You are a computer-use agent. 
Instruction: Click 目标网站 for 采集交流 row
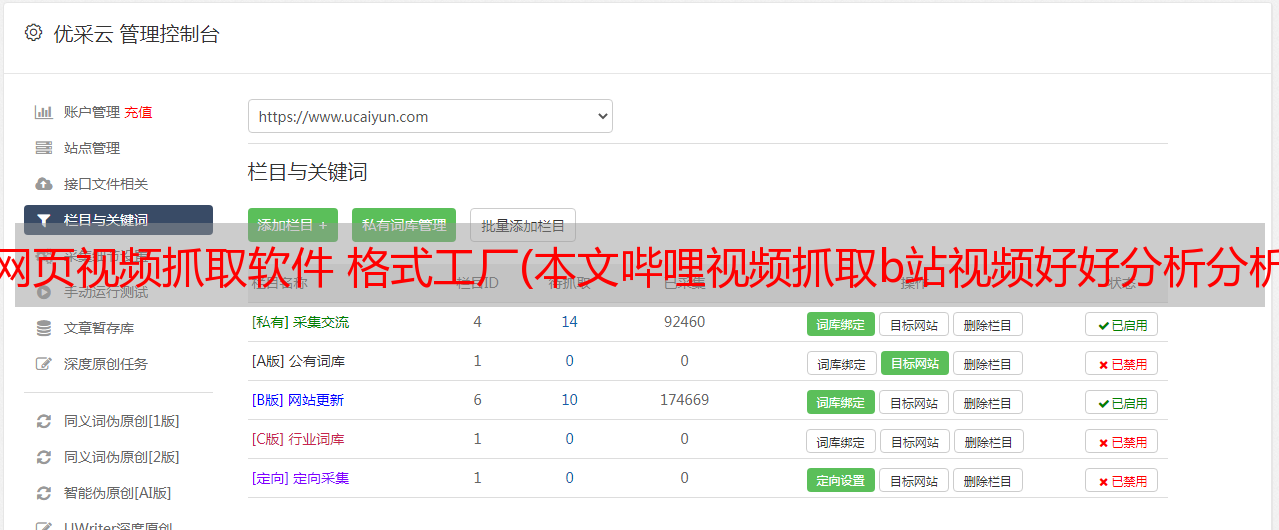pyautogui.click(x=914, y=324)
